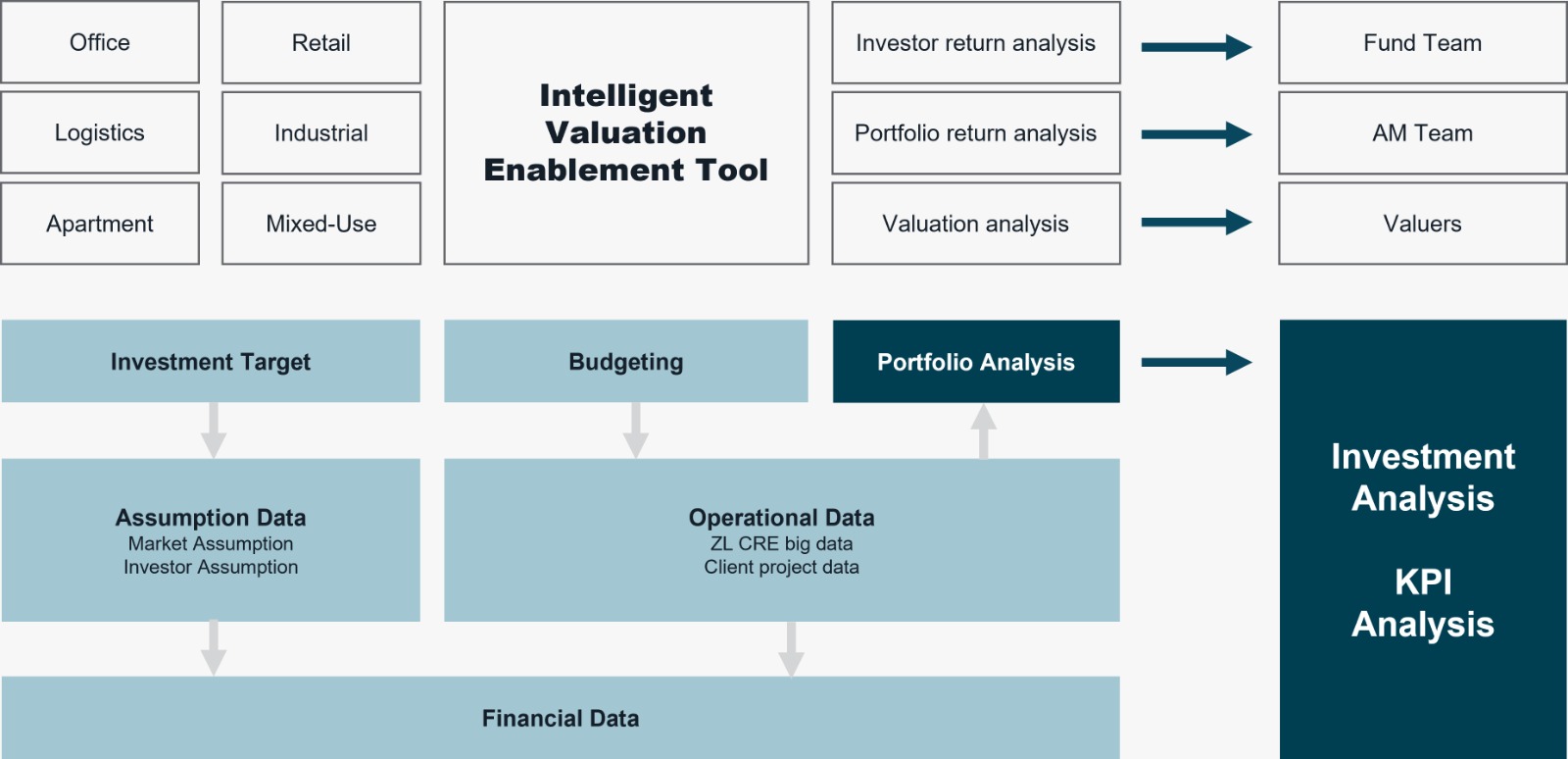Screen dimensions: 1568x759
Task: Choose the Logistics property type
Action: pos(100,132)
